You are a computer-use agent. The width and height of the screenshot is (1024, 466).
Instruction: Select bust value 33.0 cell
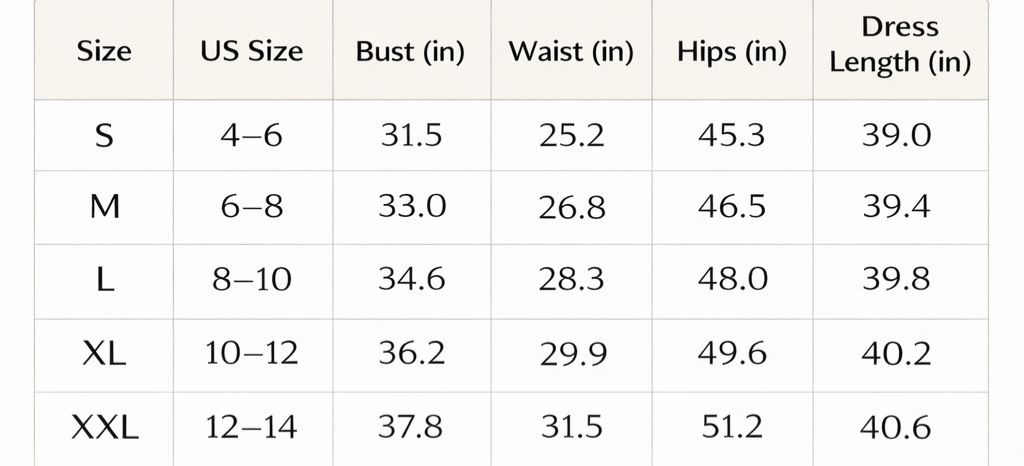pos(411,207)
